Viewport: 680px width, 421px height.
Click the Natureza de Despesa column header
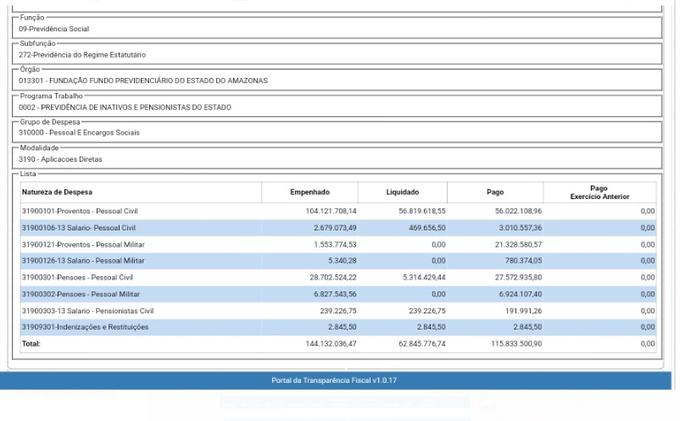pos(57,192)
